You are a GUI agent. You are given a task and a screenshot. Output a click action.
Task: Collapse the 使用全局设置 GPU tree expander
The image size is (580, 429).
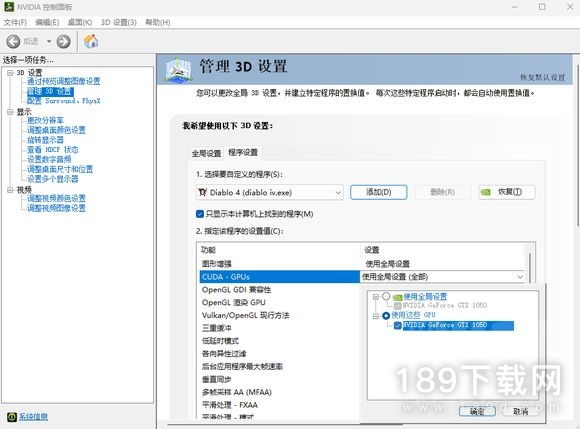(x=376, y=297)
